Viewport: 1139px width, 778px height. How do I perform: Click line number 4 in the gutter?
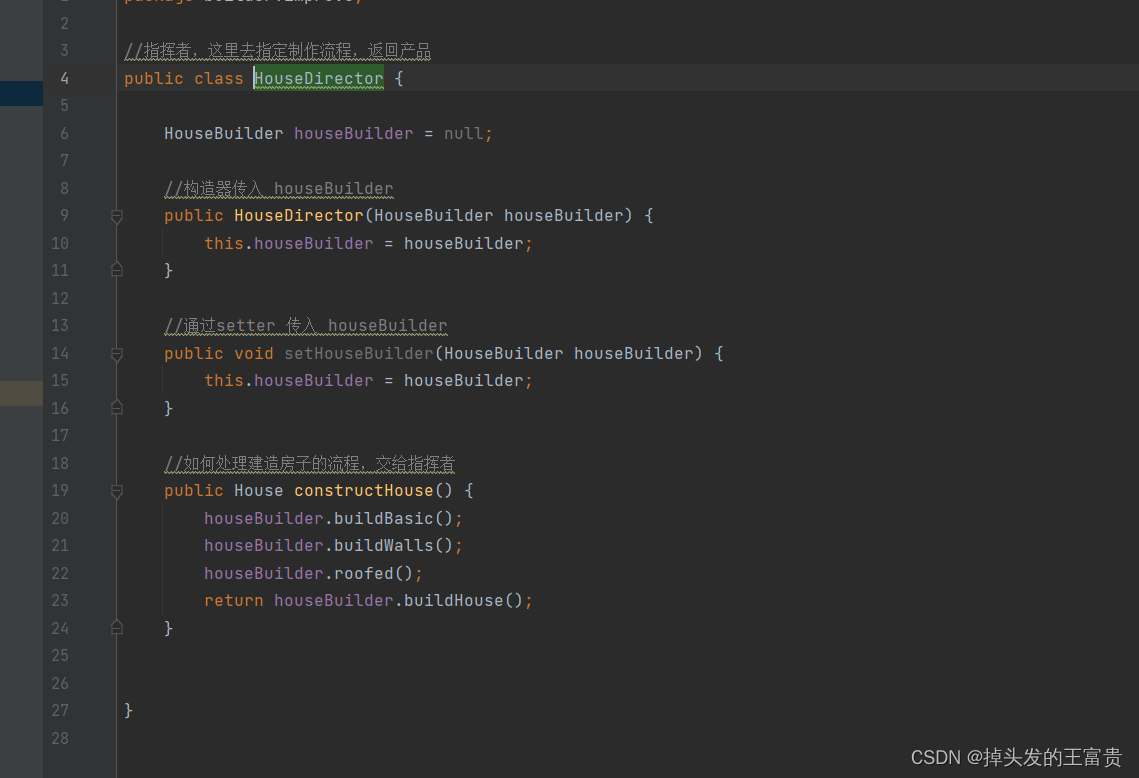pos(64,78)
